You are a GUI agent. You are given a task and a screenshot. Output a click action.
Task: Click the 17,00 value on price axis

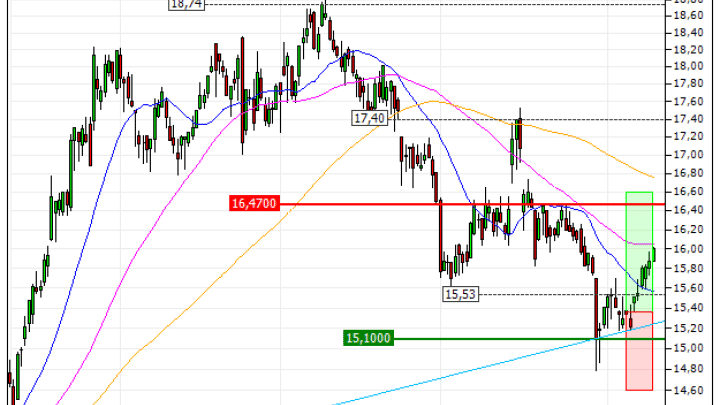pyautogui.click(x=688, y=155)
